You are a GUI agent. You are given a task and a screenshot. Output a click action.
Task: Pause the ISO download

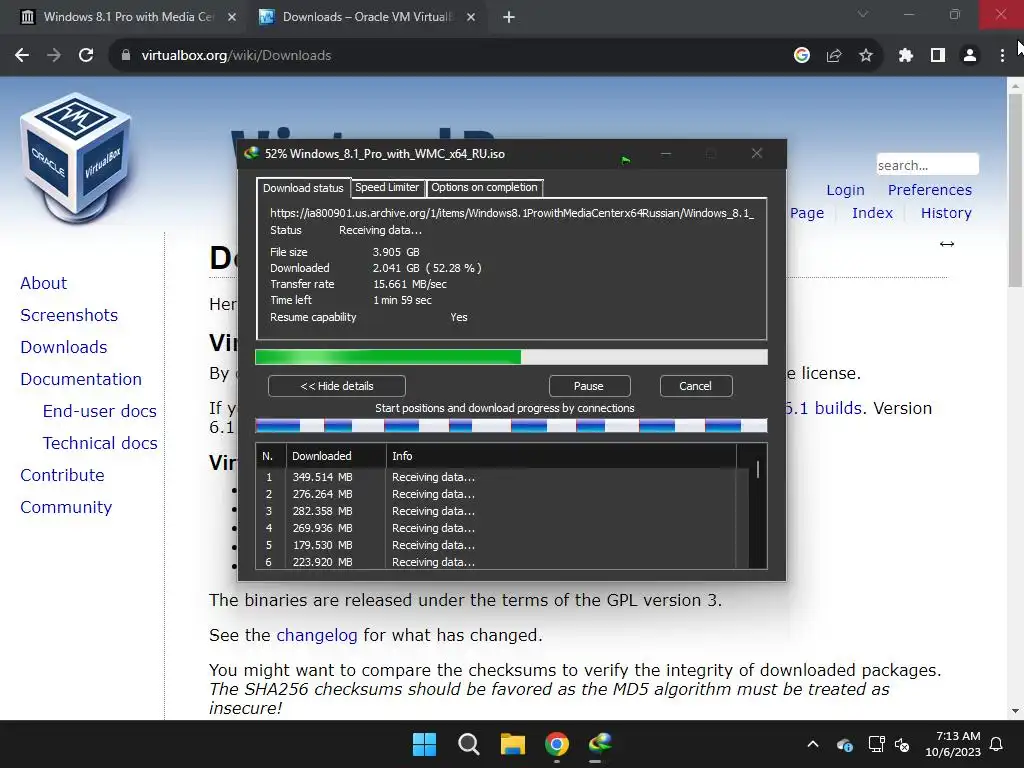[588, 386]
